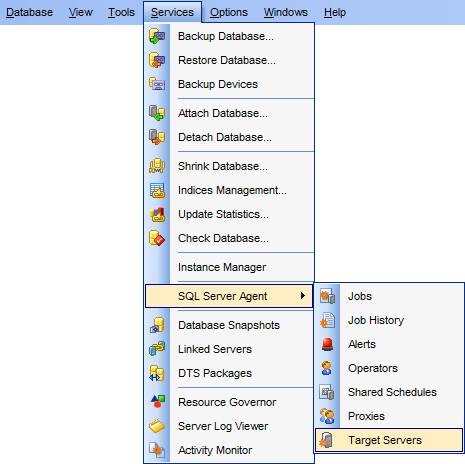465x464 pixels.
Task: Click the Activity Monitor icon
Action: pos(157,450)
